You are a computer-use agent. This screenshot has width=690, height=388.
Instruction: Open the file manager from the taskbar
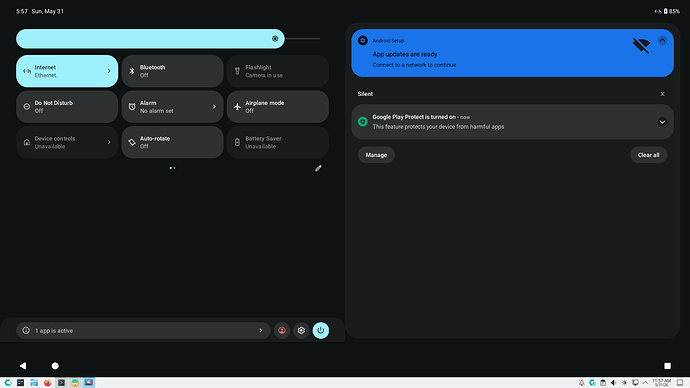click(34, 383)
